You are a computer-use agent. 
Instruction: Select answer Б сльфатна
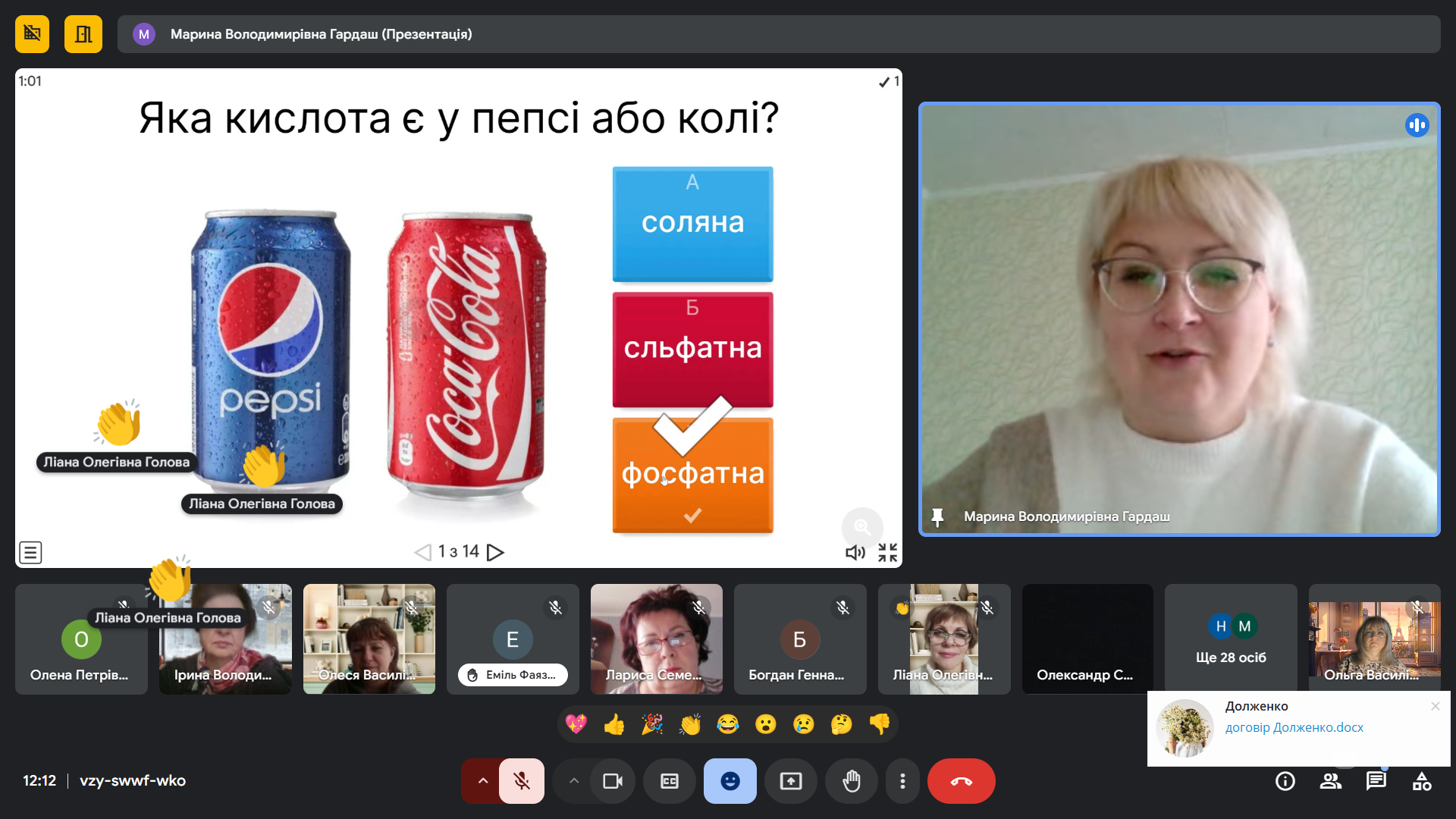tap(692, 350)
